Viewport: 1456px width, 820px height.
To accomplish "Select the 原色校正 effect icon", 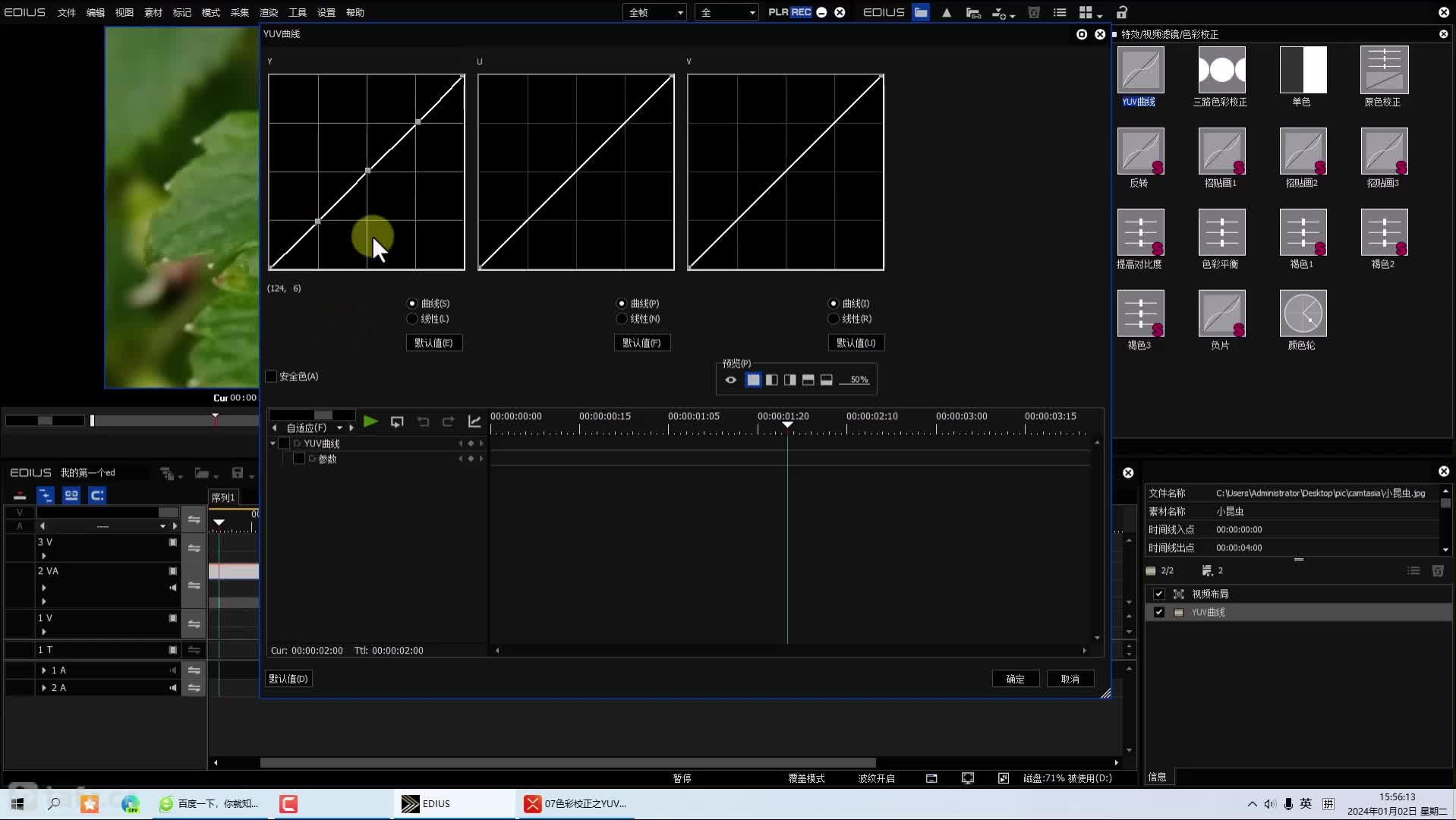I will (1384, 70).
